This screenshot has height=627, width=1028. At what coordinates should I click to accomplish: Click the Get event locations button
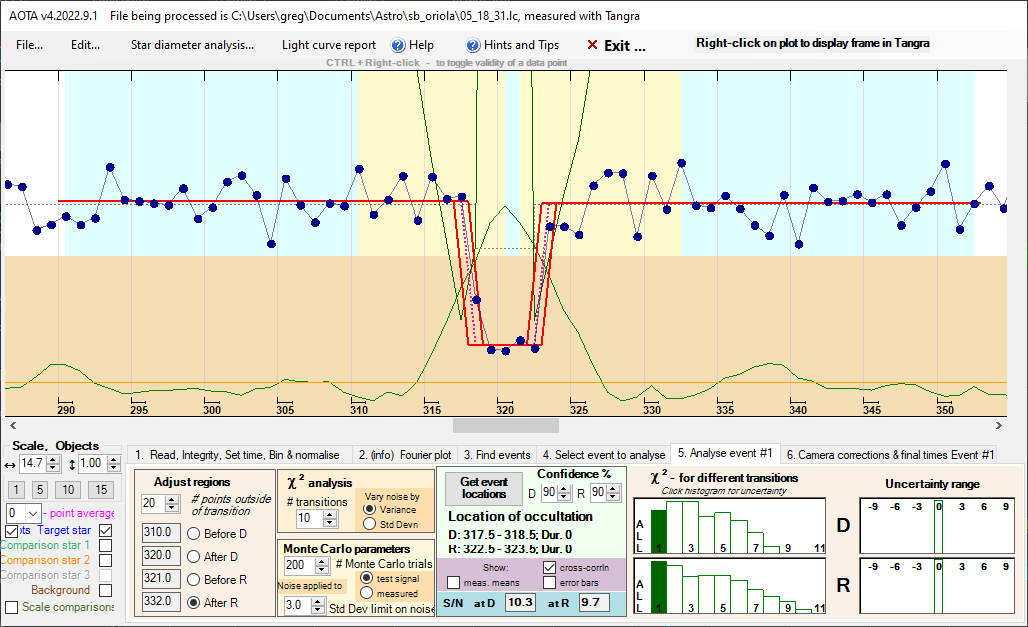(x=484, y=487)
